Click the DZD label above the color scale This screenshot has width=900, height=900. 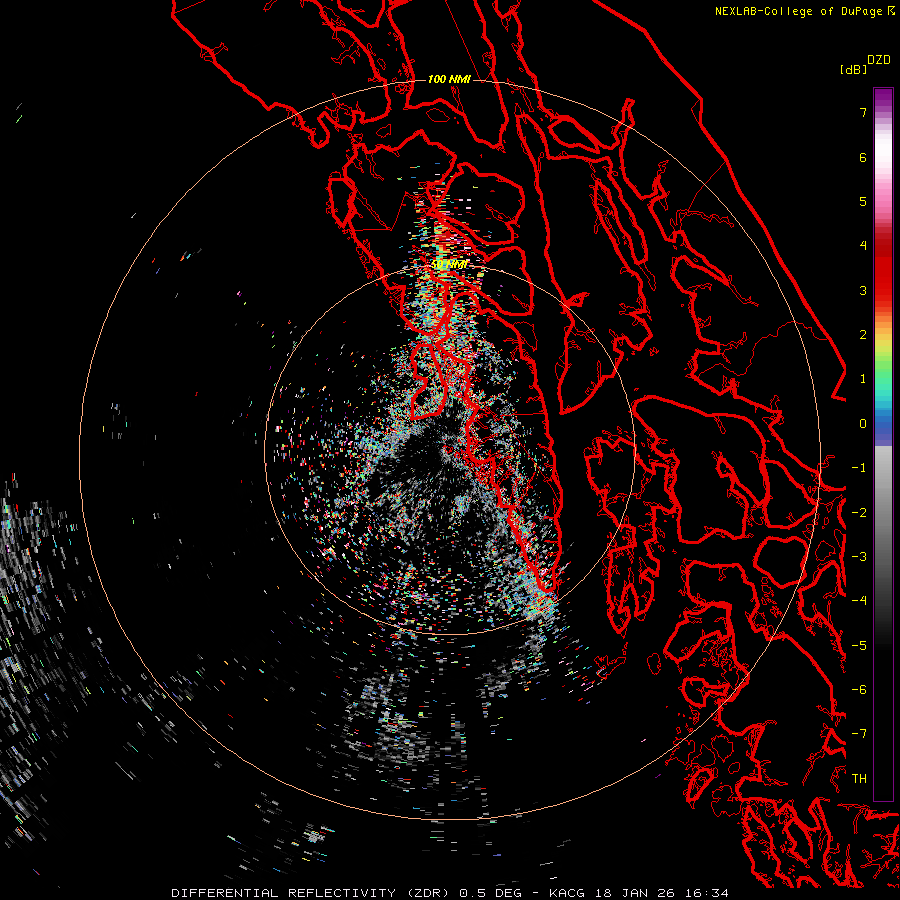click(879, 60)
